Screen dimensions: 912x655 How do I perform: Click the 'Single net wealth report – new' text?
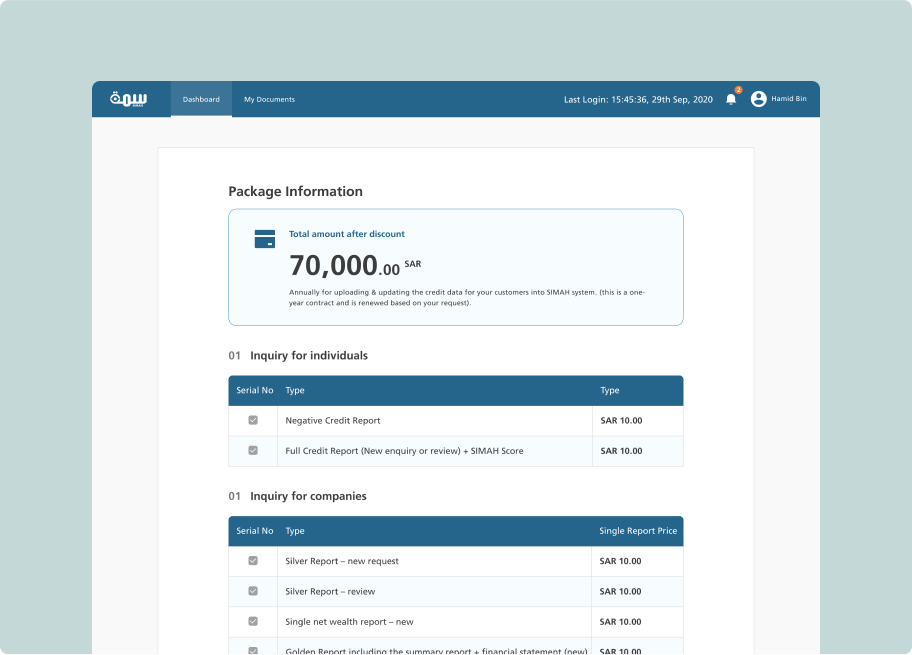tap(349, 622)
